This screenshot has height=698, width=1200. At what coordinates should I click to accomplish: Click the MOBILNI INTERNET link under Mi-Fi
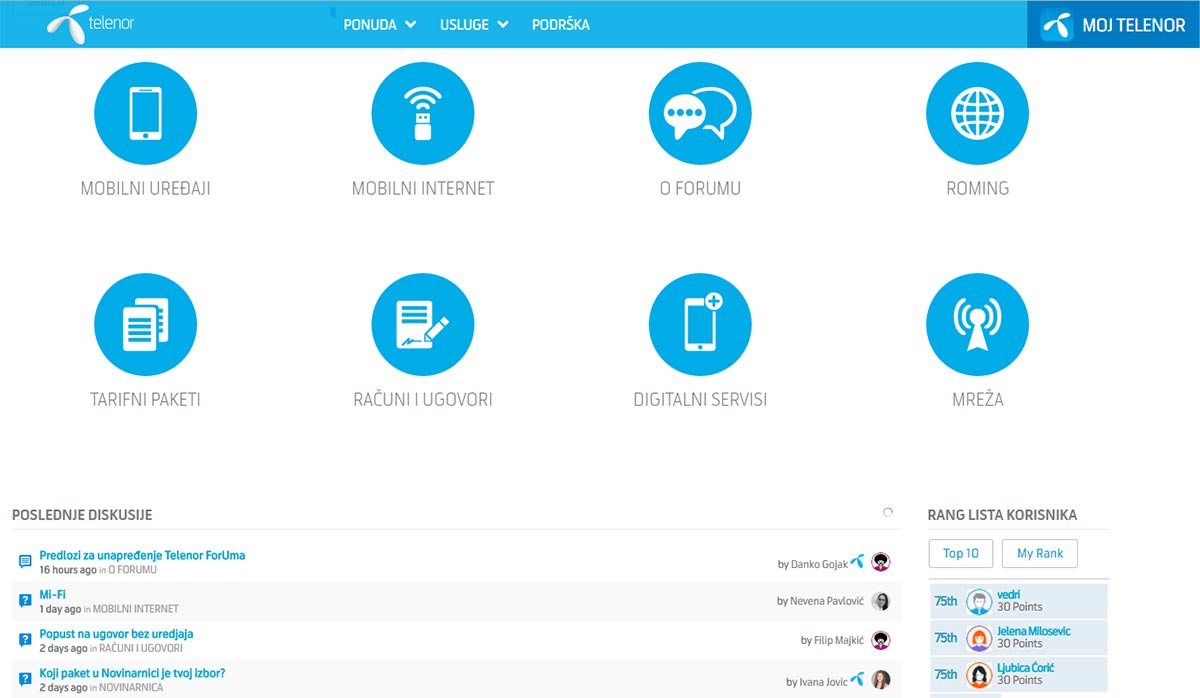point(135,609)
